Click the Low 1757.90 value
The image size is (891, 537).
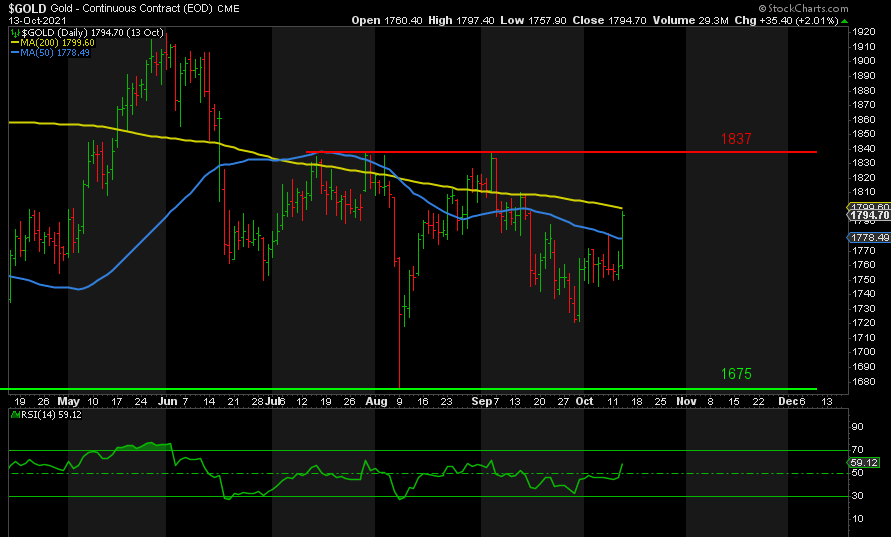(x=533, y=20)
